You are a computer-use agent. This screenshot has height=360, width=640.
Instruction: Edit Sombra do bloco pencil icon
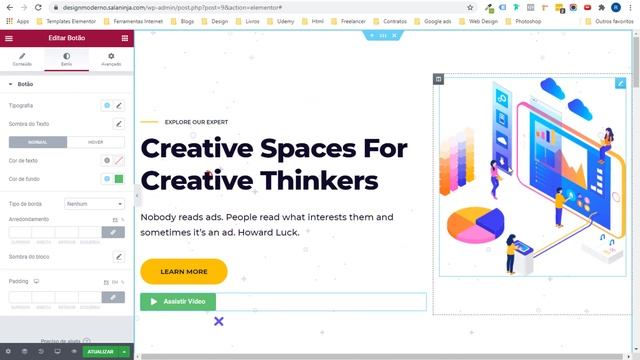119,257
